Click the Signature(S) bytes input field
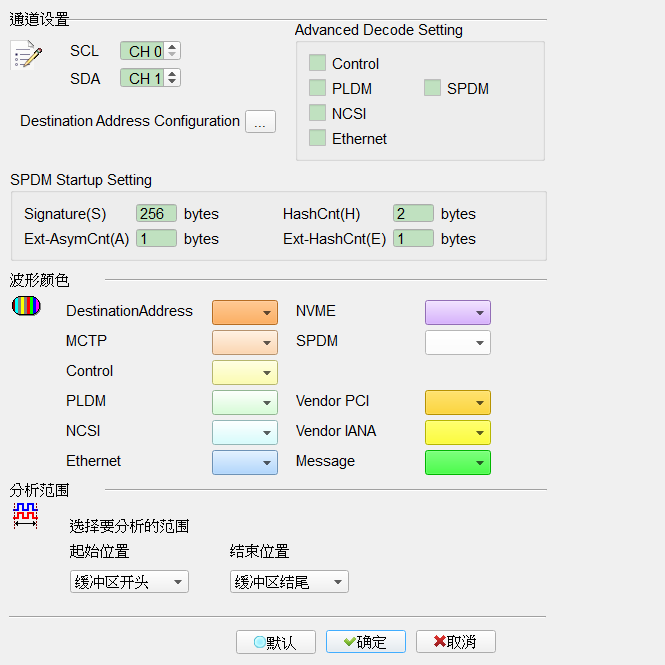Viewport: 665px width, 665px height. [156, 213]
